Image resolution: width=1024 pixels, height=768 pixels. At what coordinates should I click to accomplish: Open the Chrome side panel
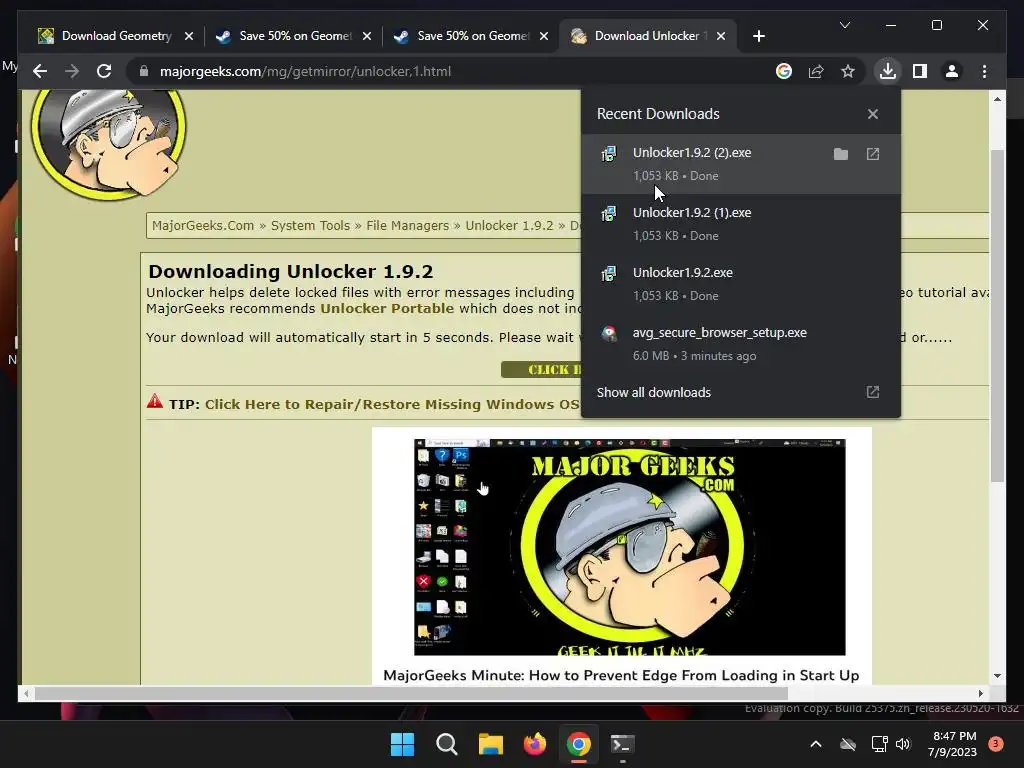tap(920, 71)
